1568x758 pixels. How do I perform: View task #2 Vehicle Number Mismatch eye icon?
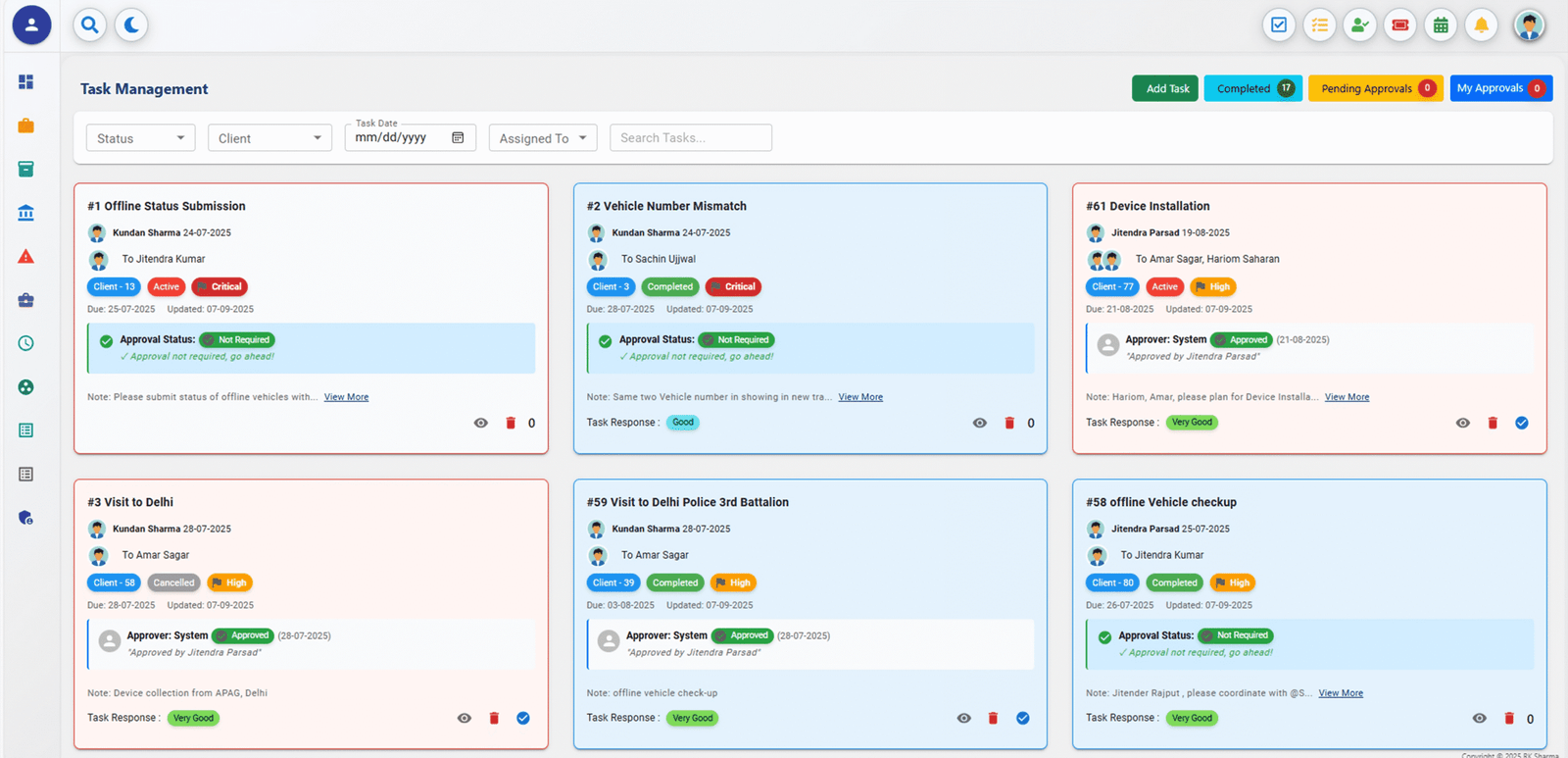(980, 423)
